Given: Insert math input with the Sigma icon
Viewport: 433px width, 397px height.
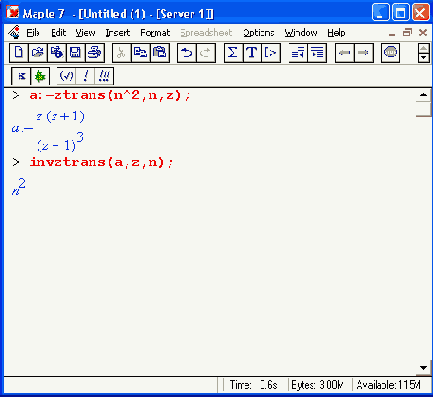Looking at the screenshot, I should click(x=233, y=53).
